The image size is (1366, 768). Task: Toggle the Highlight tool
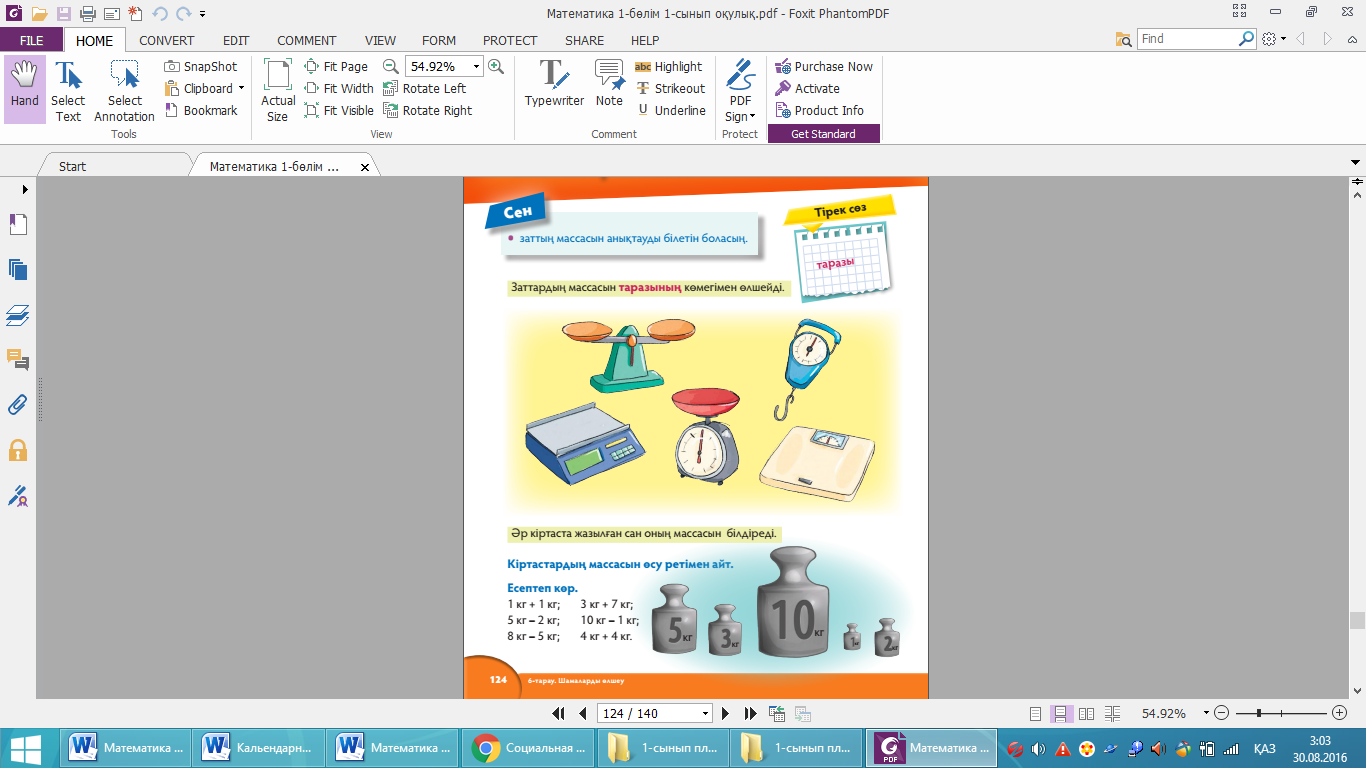[669, 67]
